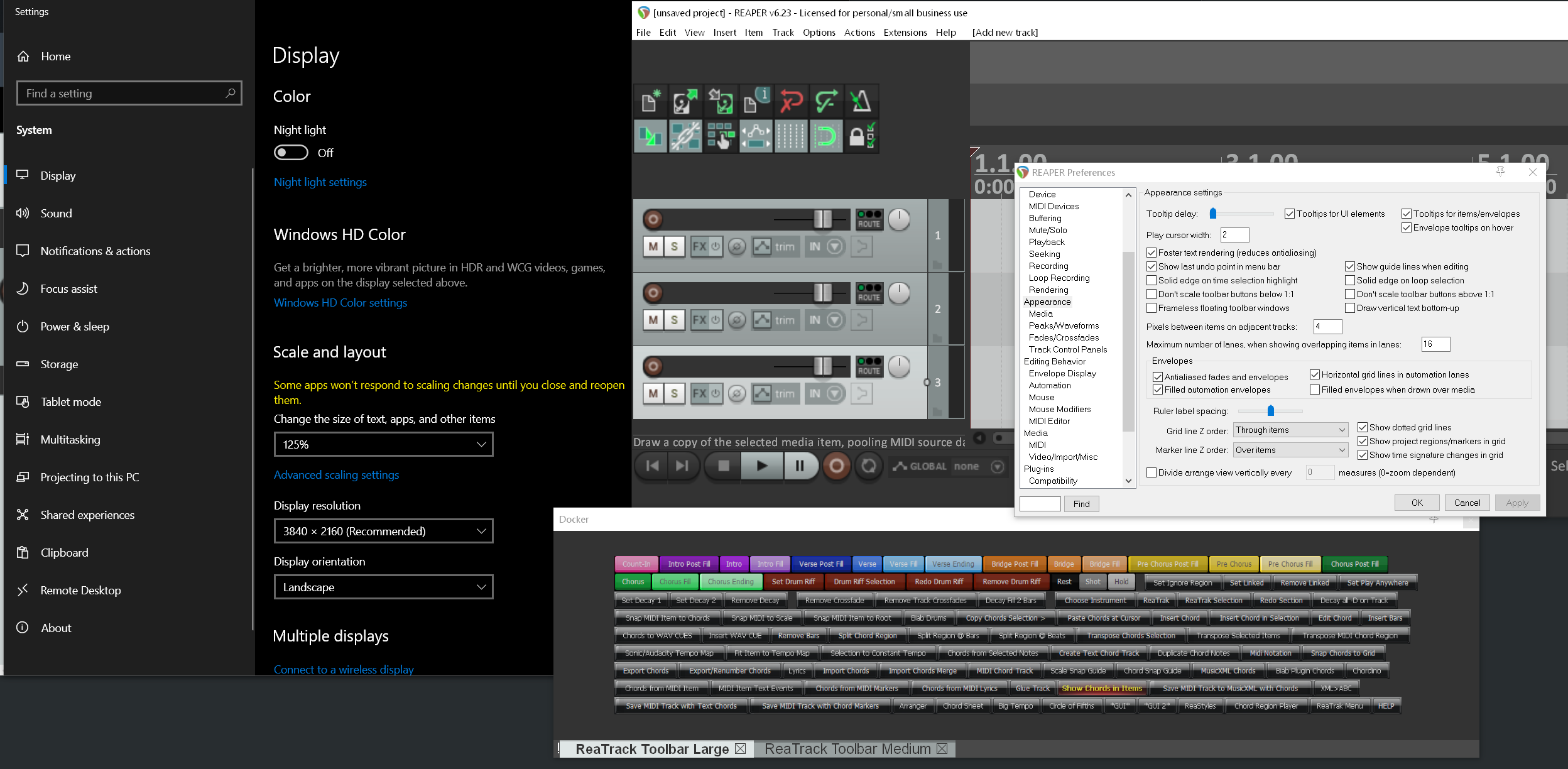Open the Actions menu in REAPER
The image size is (1568, 769).
pos(857,32)
